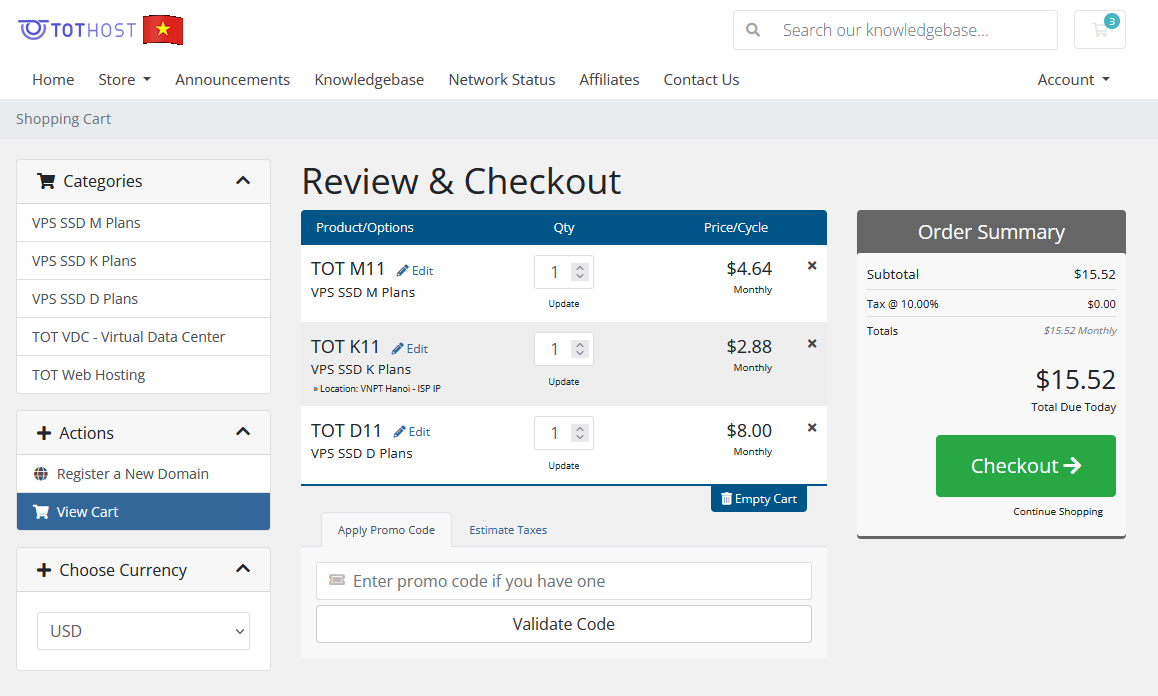Remove TOT K11 from cart

[x=812, y=344]
